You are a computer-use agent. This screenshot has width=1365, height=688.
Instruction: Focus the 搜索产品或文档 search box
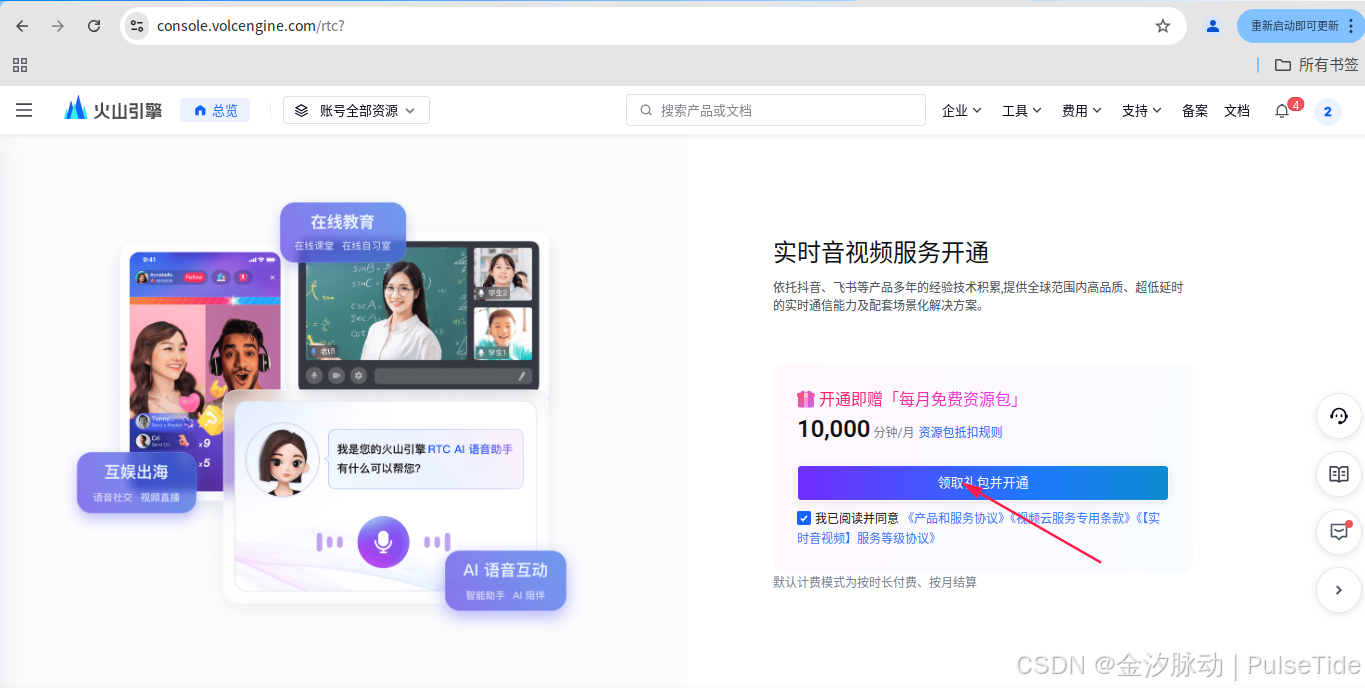point(776,111)
